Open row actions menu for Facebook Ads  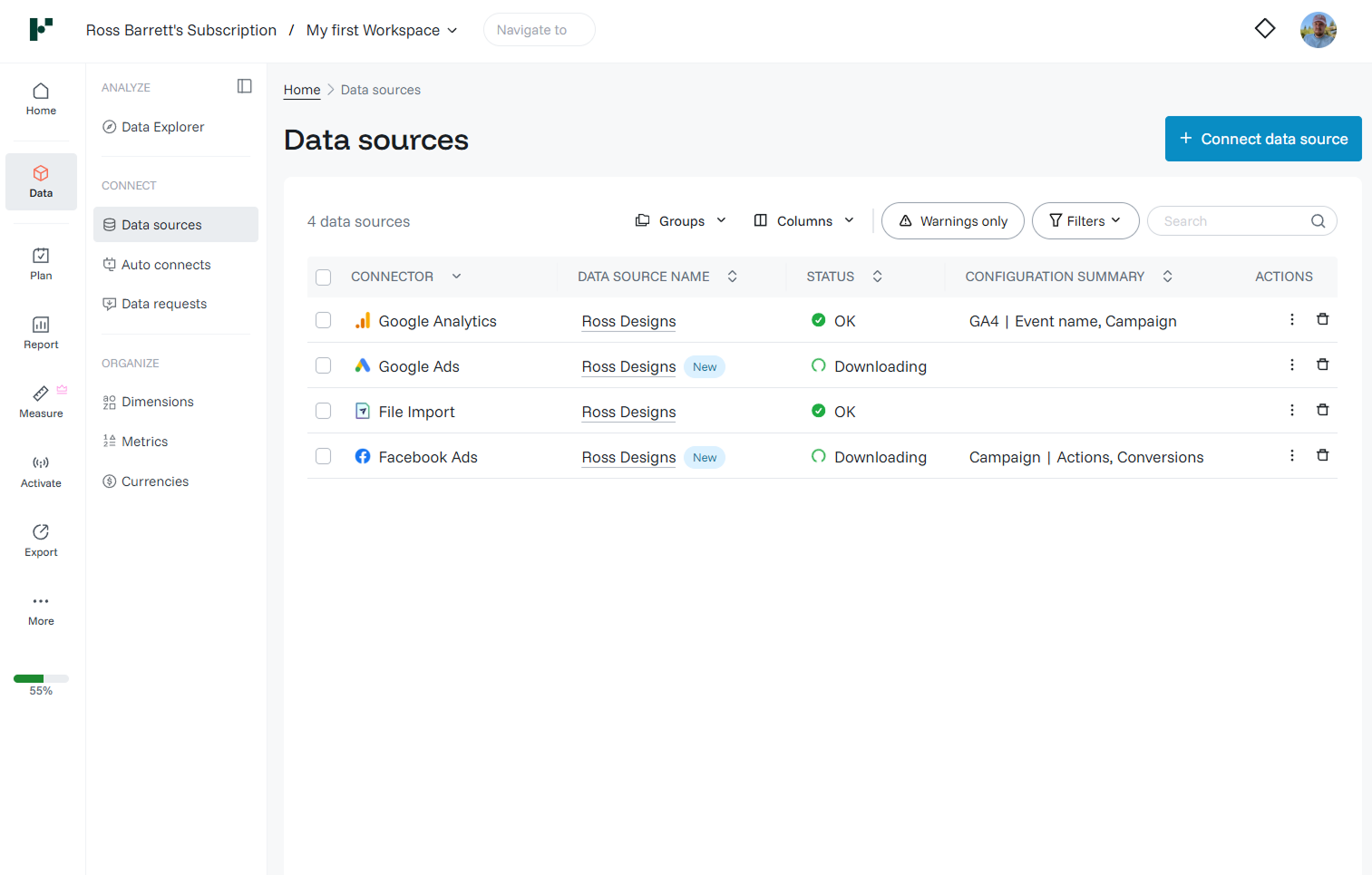(1292, 455)
